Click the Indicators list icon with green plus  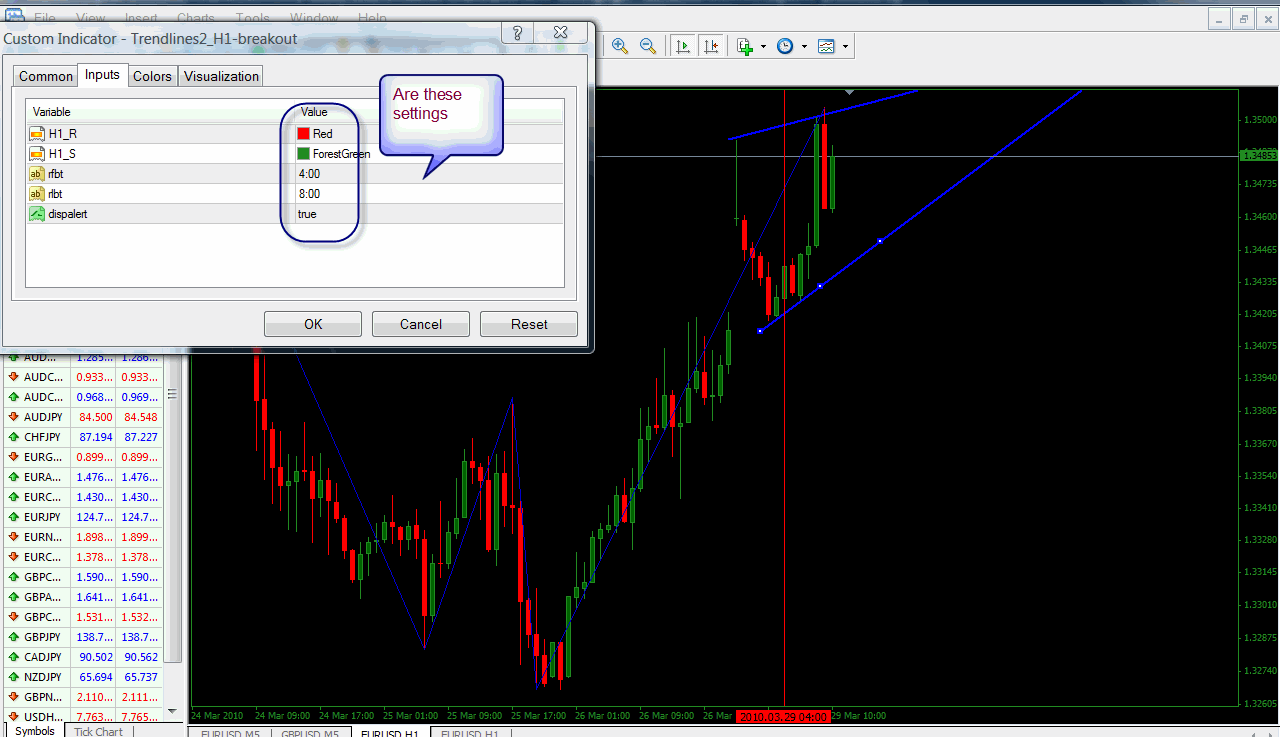point(745,46)
